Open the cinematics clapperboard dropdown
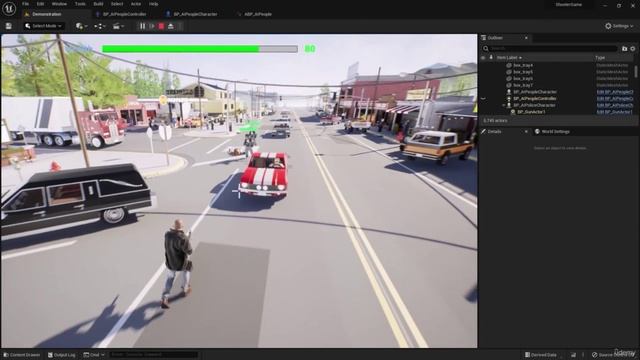The height and width of the screenshot is (360, 640). [x=118, y=26]
